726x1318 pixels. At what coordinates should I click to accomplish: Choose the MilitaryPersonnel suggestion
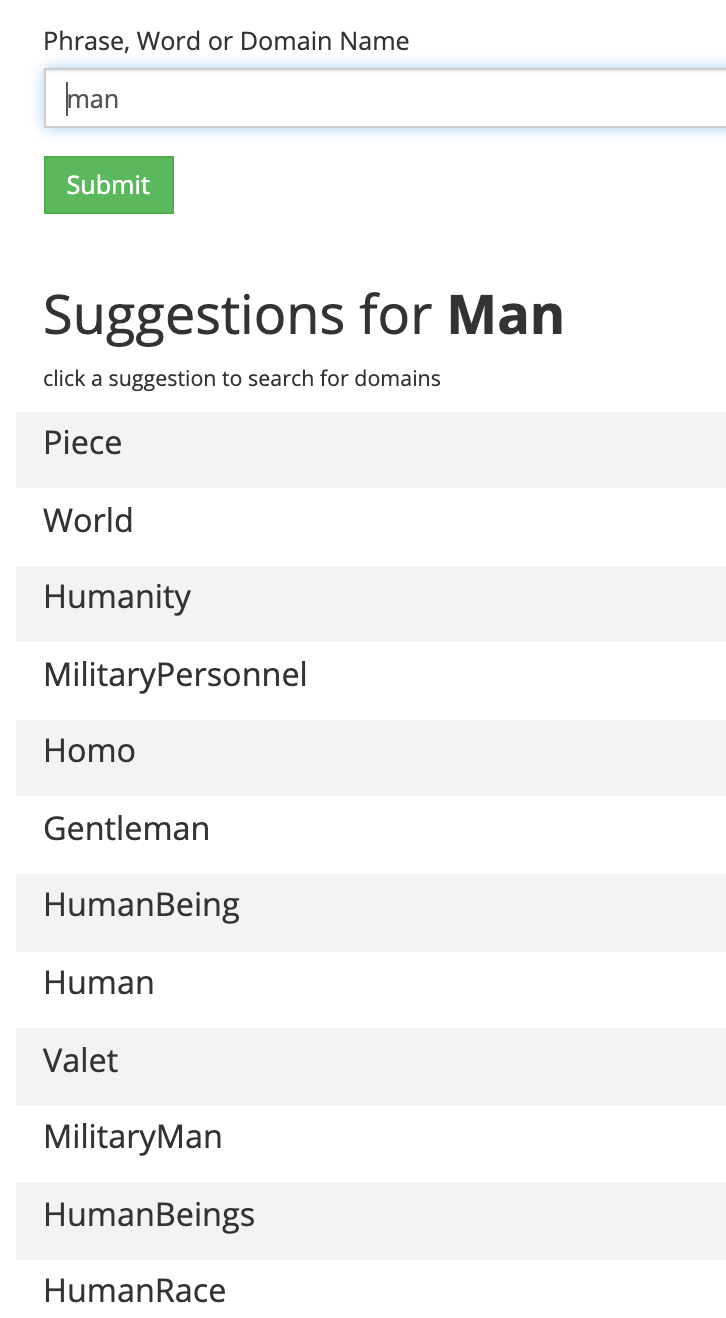coord(175,675)
